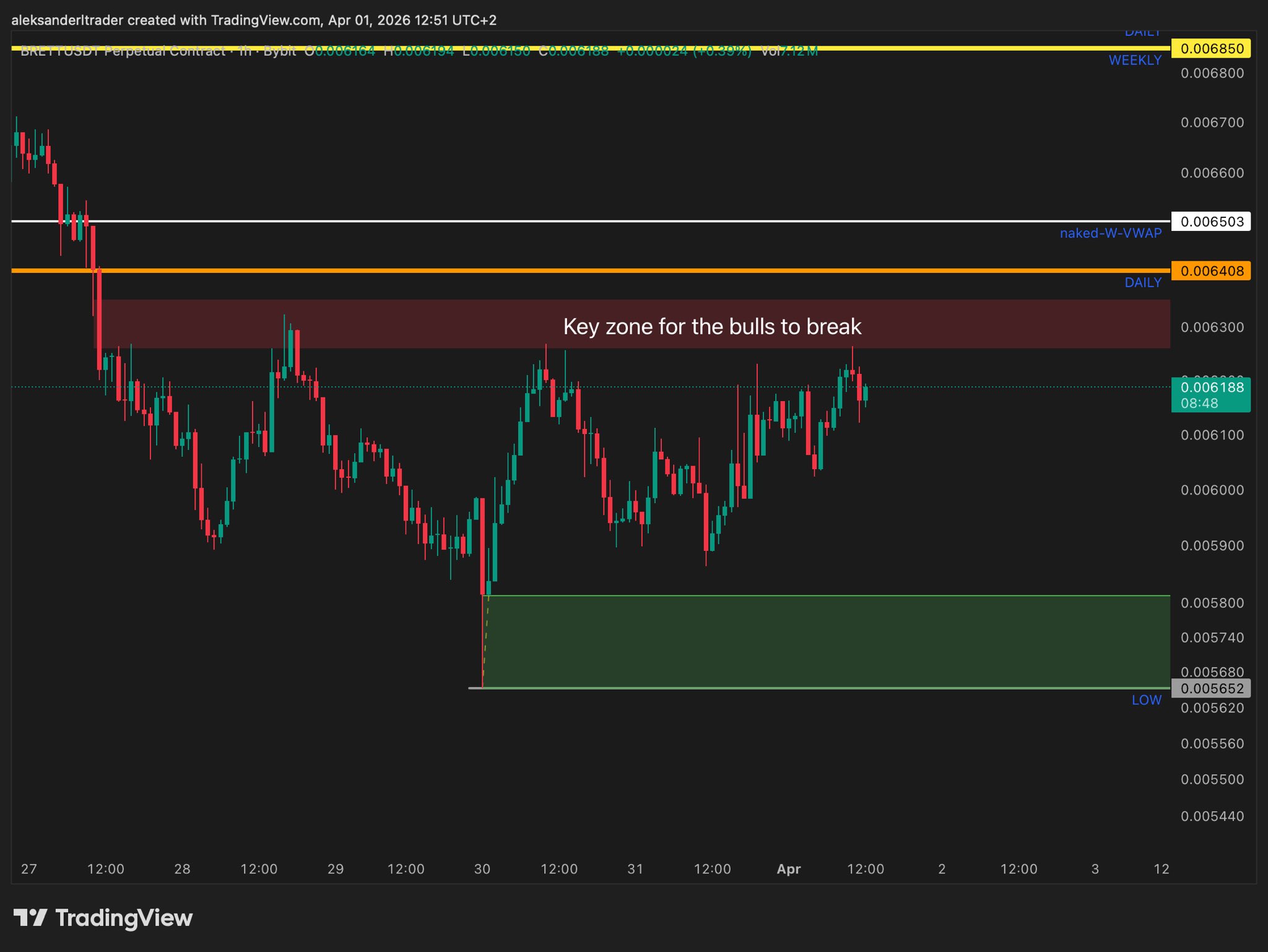Click the 0.006000 level on the price axis
Viewport: 1268px width, 952px height.
pos(1212,490)
